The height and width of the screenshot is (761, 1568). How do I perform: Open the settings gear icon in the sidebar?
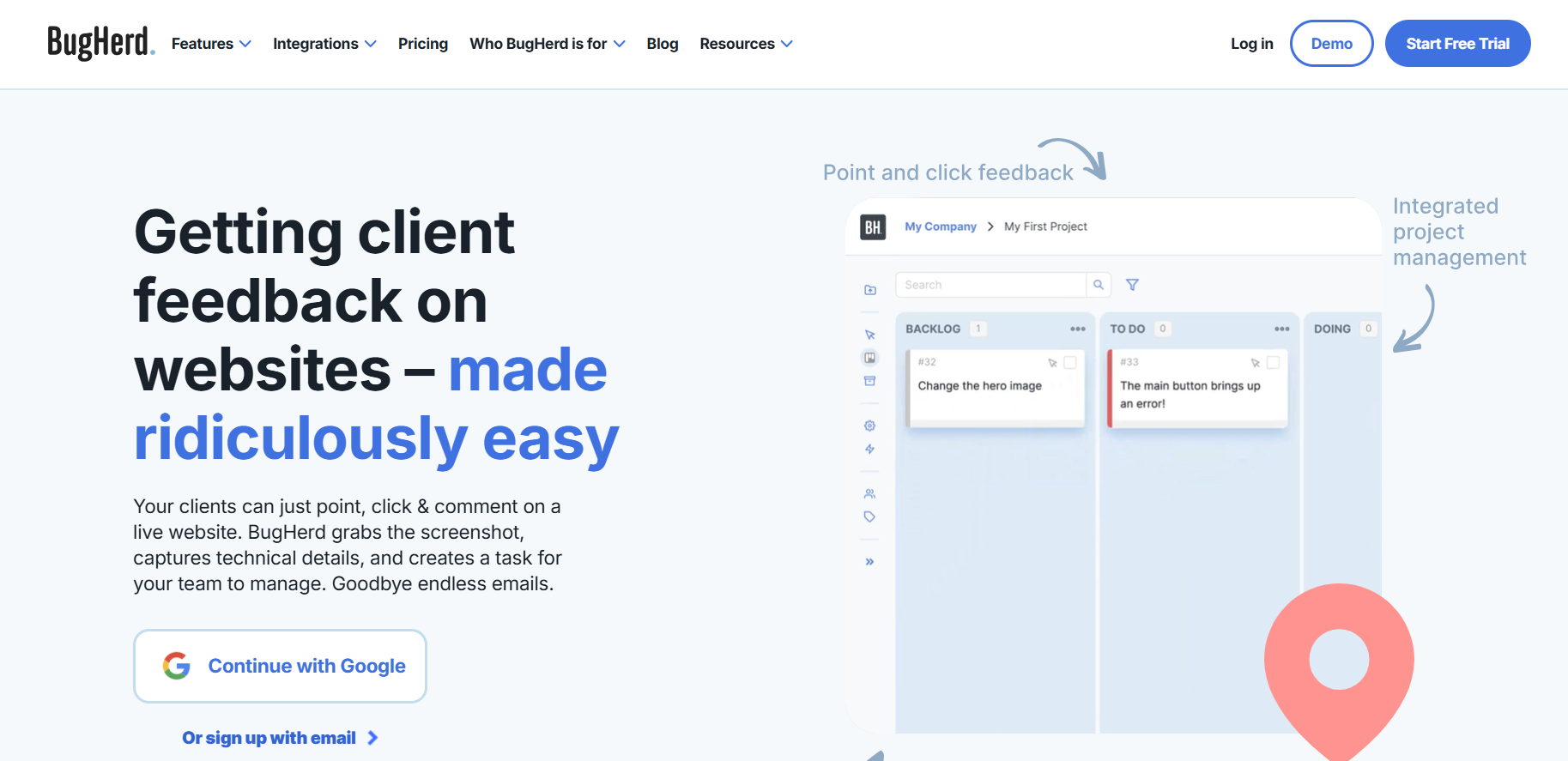[x=870, y=426]
